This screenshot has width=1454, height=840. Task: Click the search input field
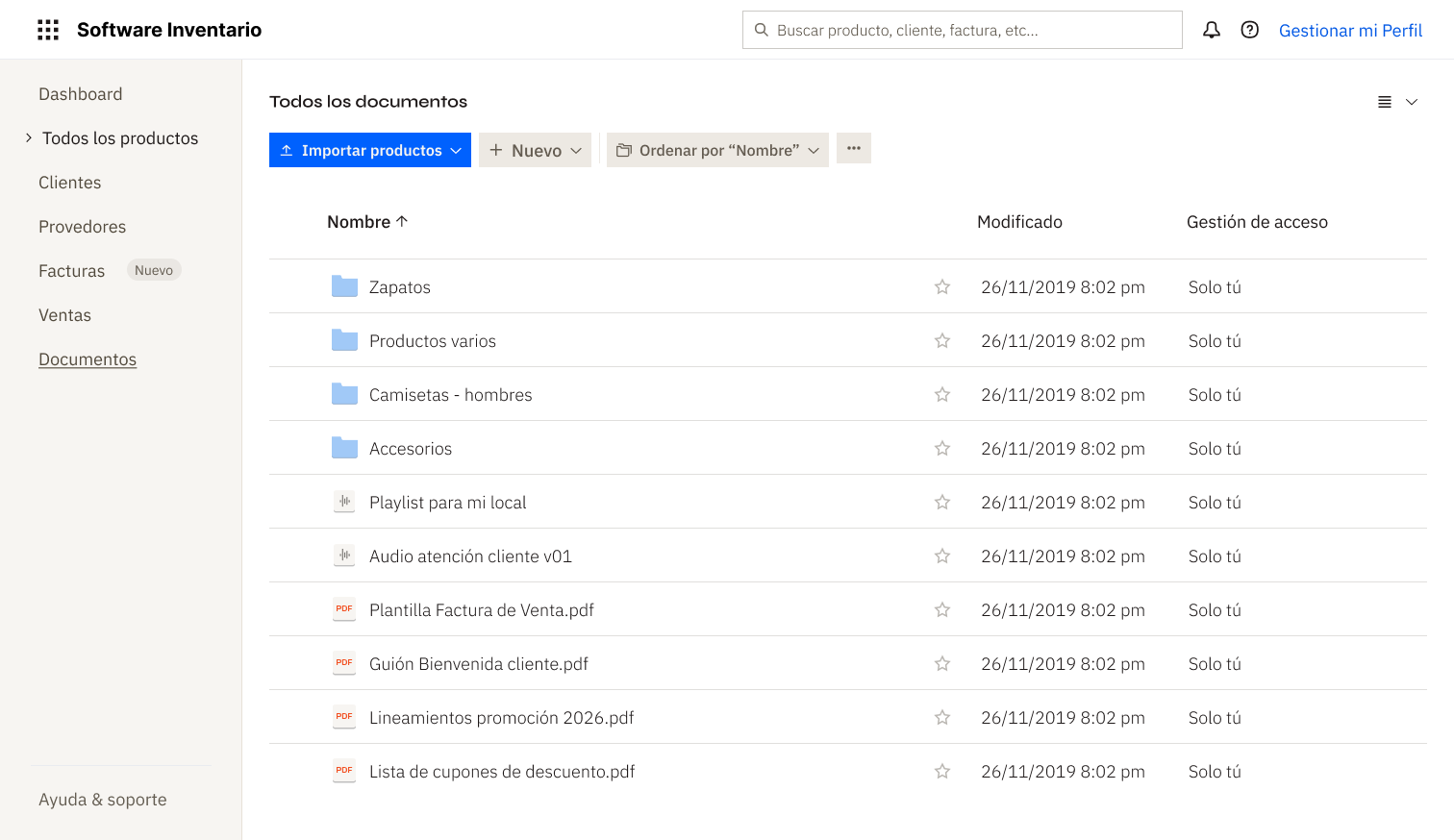tap(962, 30)
